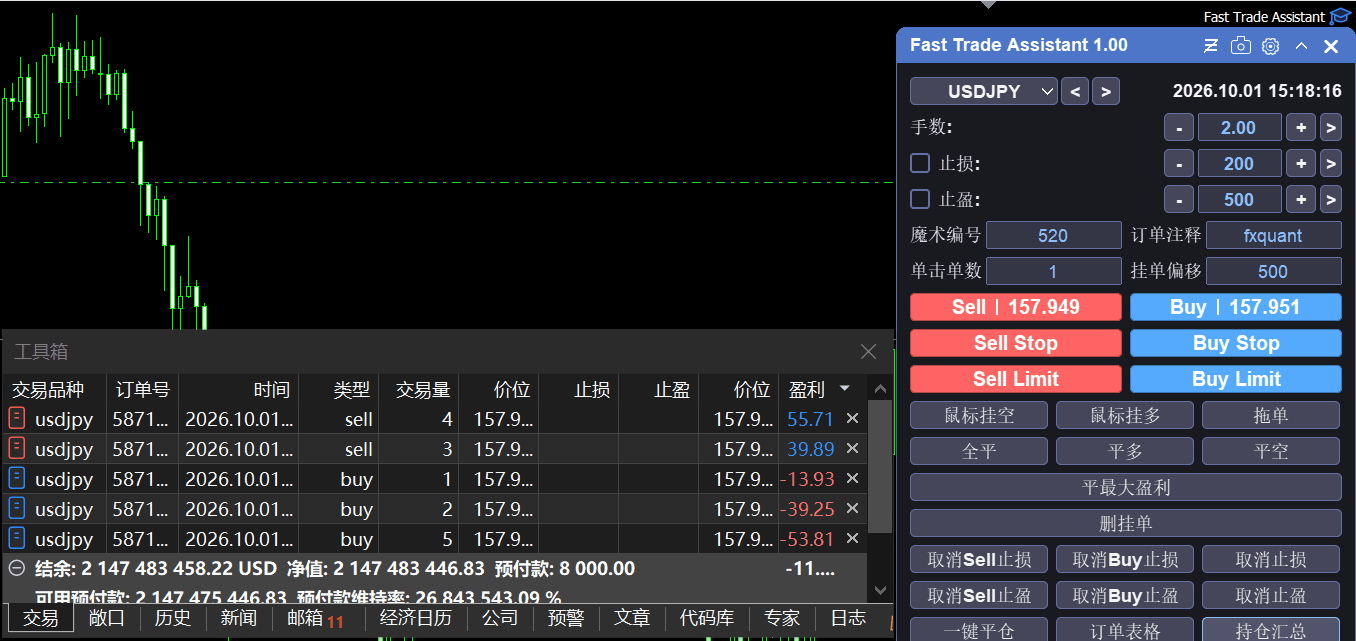Decrease lot size with minus button
The width and height of the screenshot is (1356, 641).
(x=1179, y=127)
